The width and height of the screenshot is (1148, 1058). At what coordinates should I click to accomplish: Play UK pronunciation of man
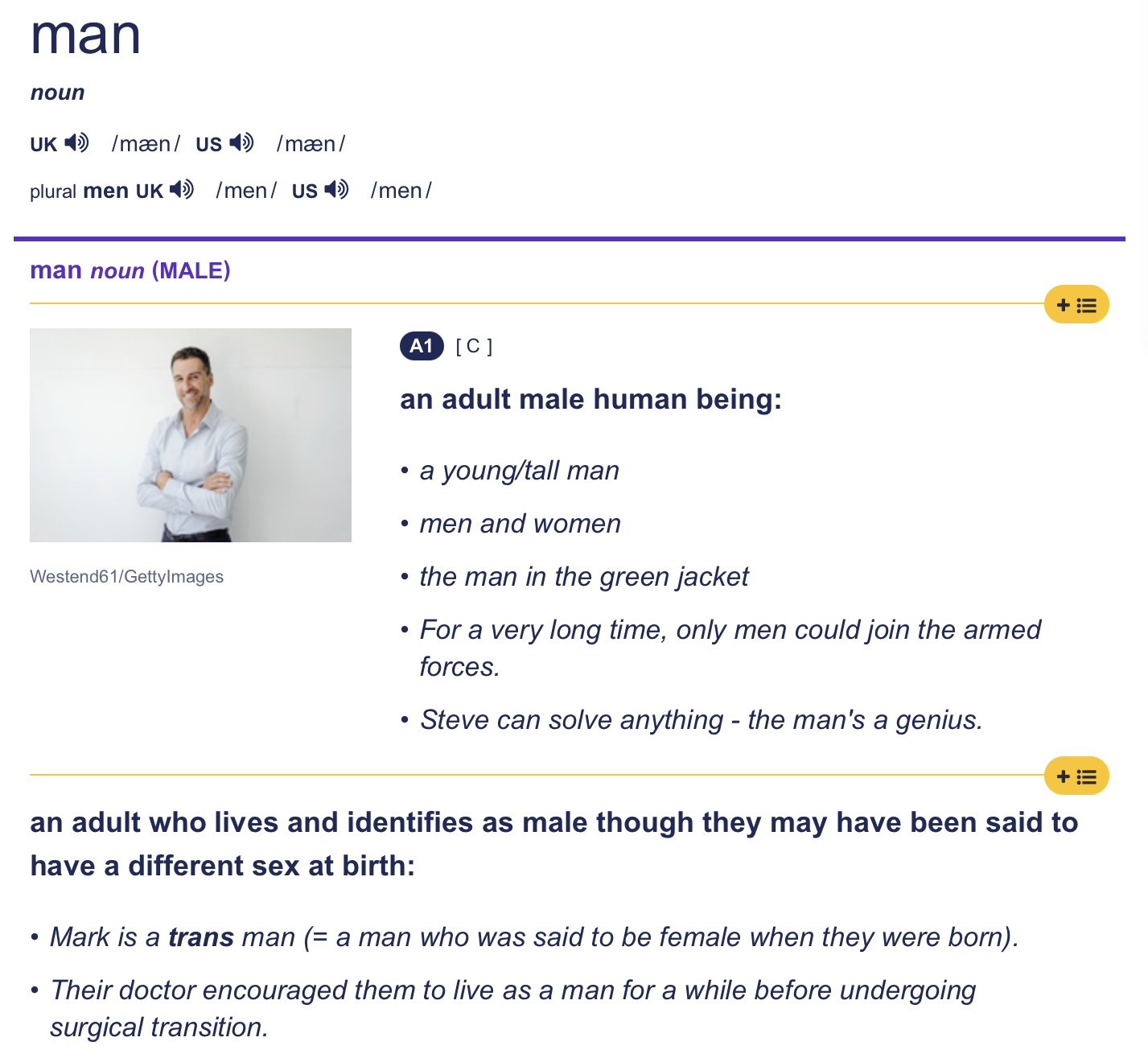pos(77,143)
